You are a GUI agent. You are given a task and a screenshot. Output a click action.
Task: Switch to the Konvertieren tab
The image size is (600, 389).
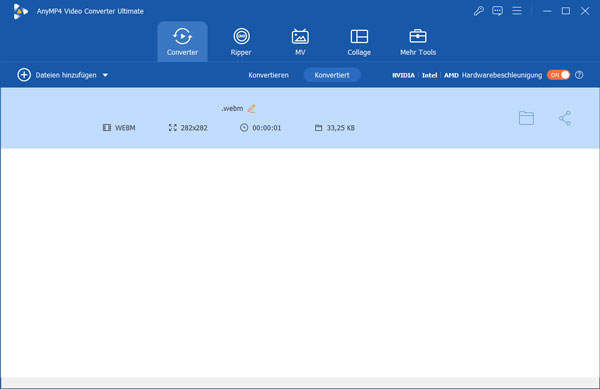click(x=268, y=75)
